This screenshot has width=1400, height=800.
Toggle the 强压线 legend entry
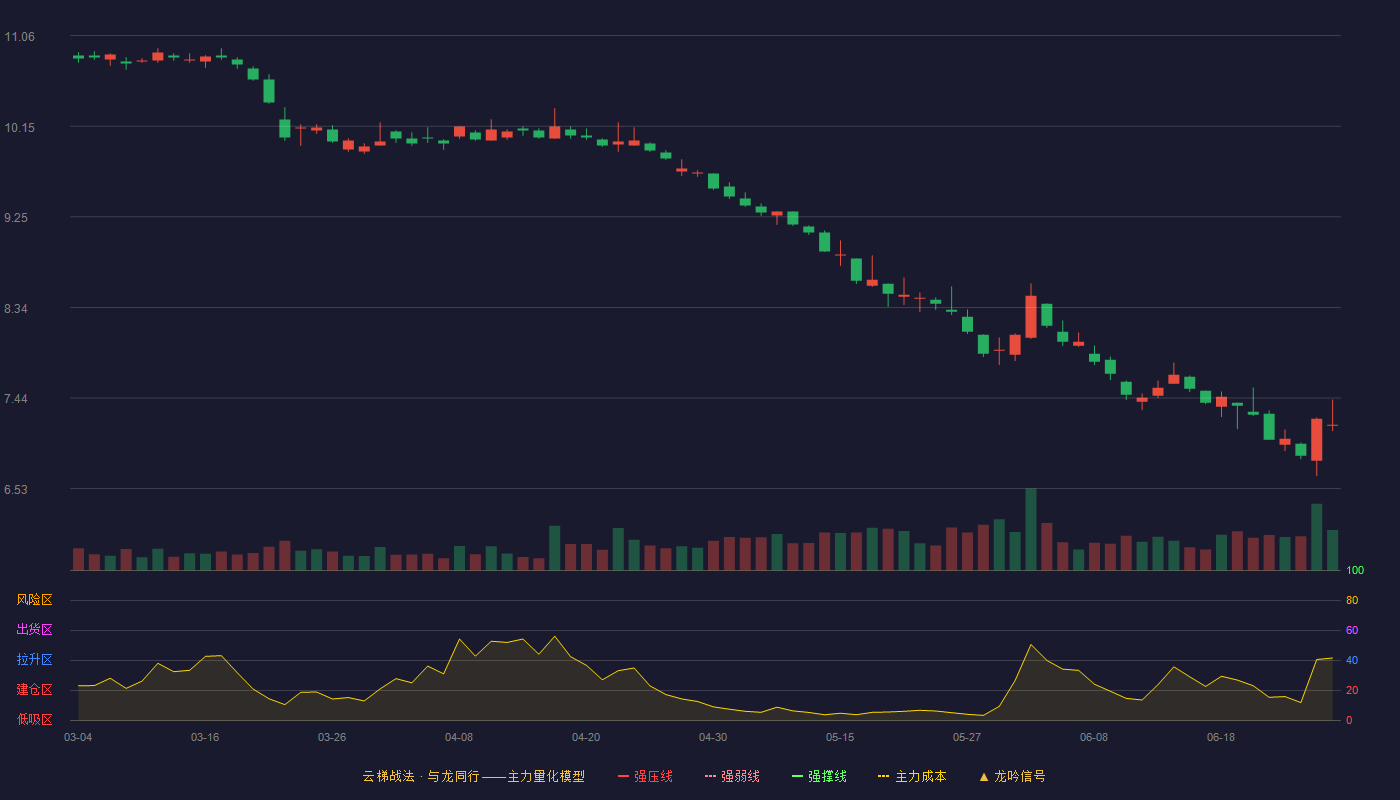tap(645, 776)
